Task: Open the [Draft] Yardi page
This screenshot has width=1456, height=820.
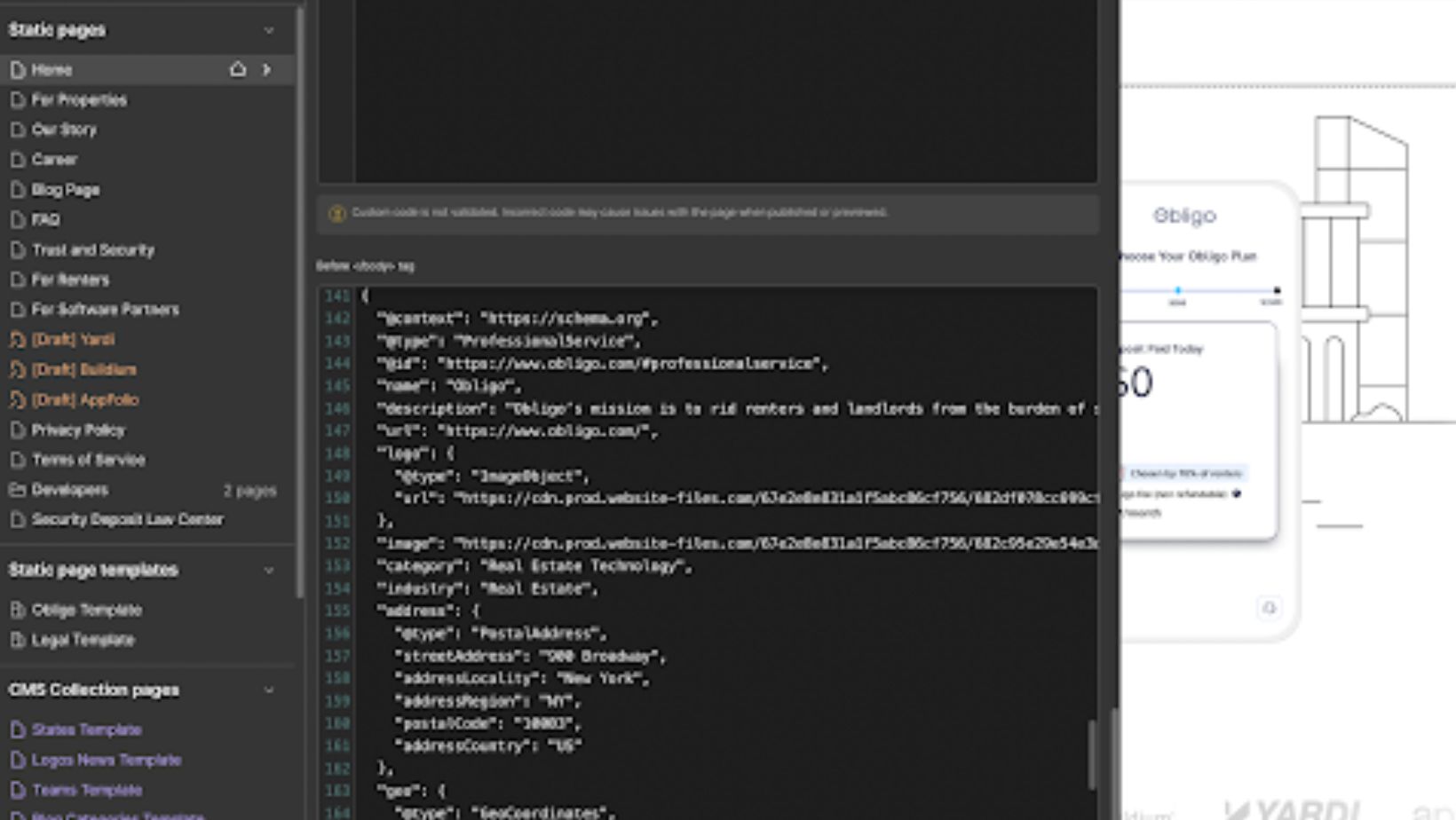Action: tap(73, 339)
